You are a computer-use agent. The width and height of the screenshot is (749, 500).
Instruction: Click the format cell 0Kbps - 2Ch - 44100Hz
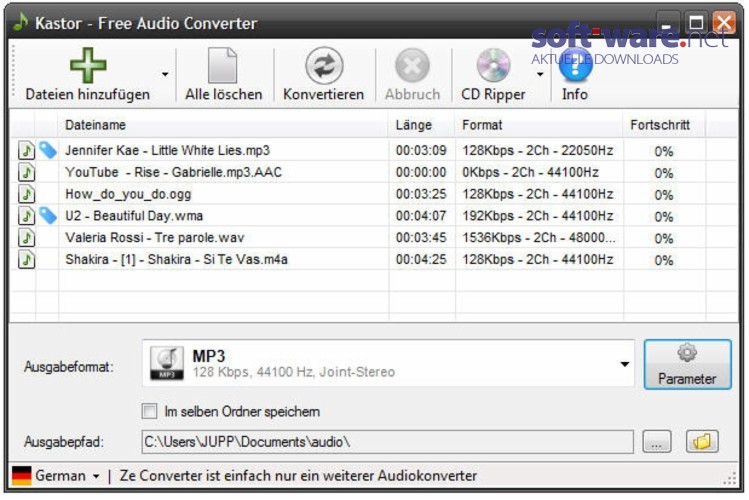coord(530,172)
